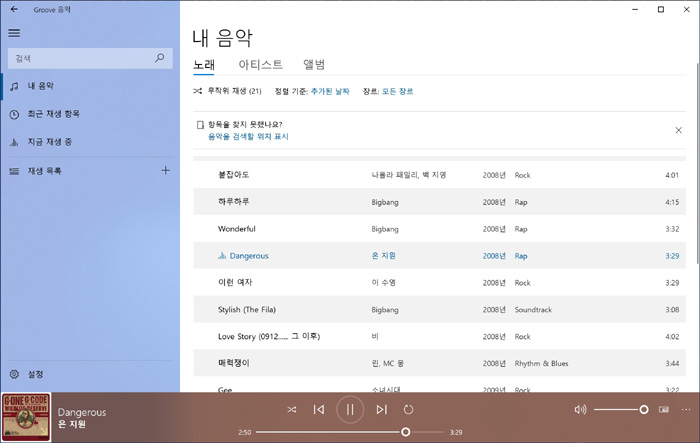Toggle repeat mode
Image resolution: width=700 pixels, height=443 pixels.
[x=408, y=410]
